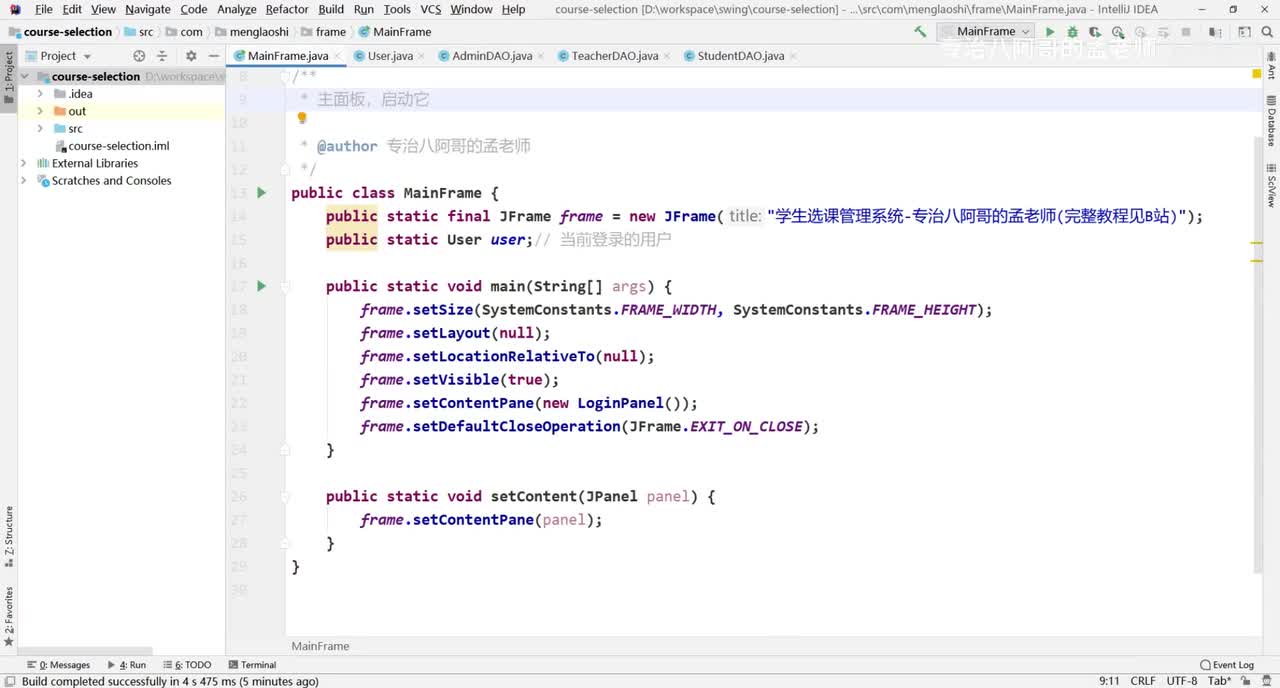
Task: Expand the .idea folder
Action: 40,94
